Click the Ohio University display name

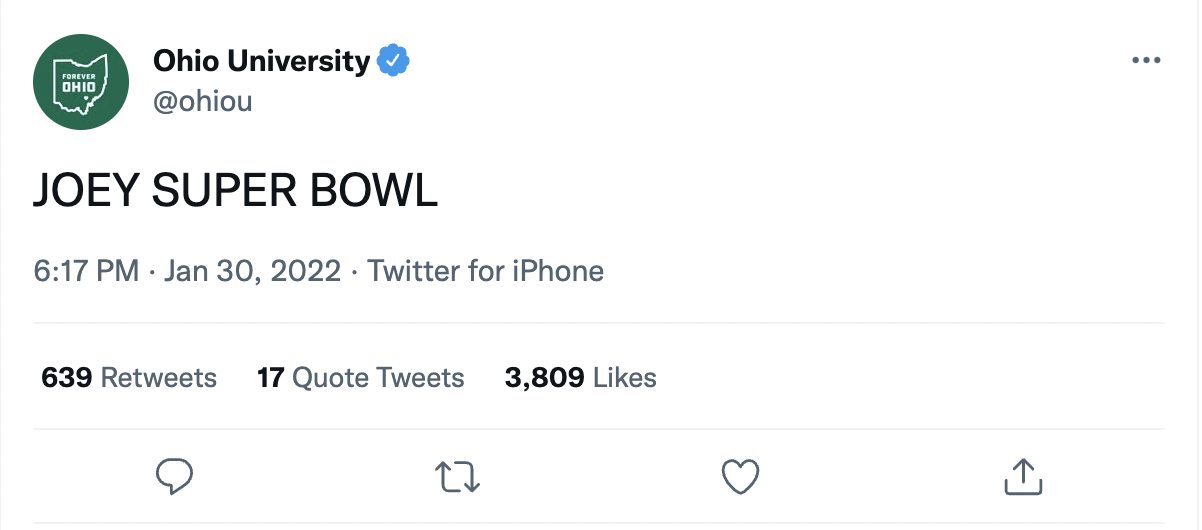click(x=261, y=61)
